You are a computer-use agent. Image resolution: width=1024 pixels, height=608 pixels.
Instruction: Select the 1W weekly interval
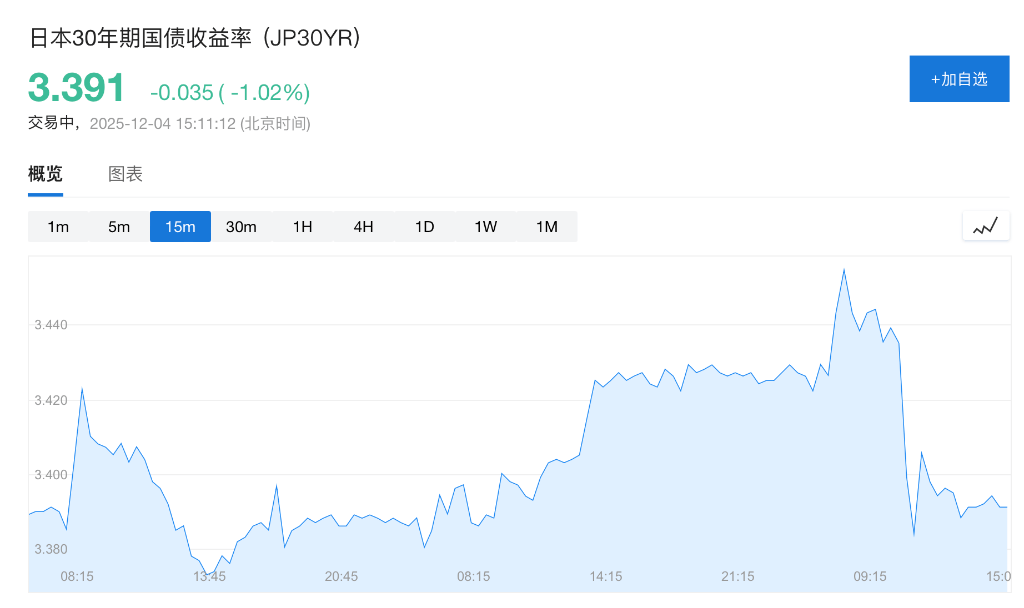(485, 226)
